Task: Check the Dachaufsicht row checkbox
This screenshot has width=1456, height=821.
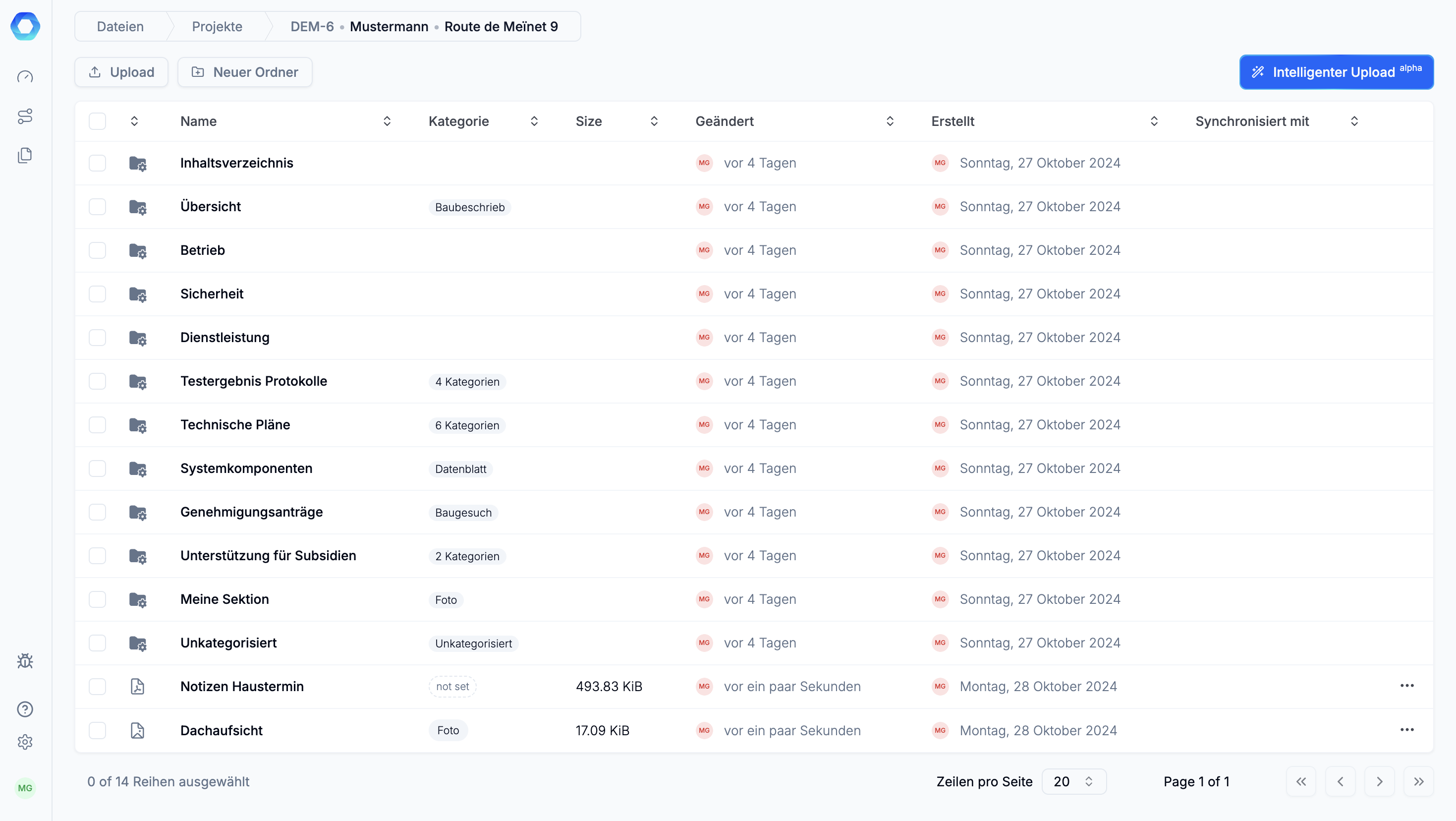Action: [97, 731]
